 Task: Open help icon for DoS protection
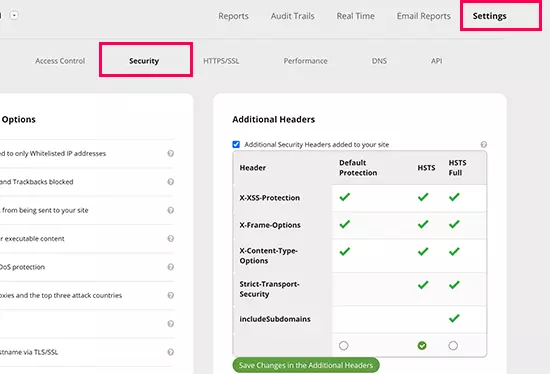(x=170, y=267)
